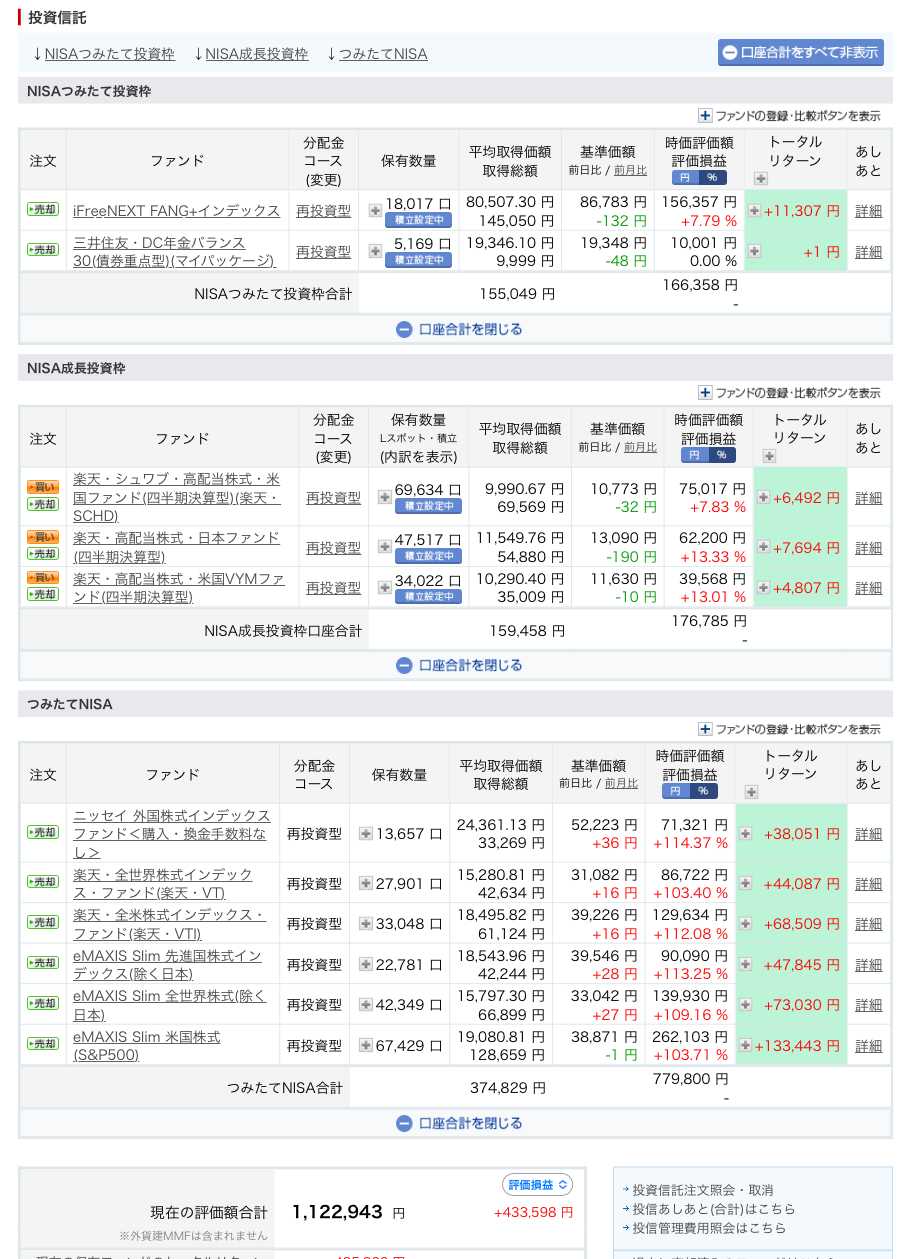The width and height of the screenshot is (907, 1259).
Task: Open 詳細 link for eMAXIS Slim 全世界株式(除く日本)
Action: tap(869, 1004)
